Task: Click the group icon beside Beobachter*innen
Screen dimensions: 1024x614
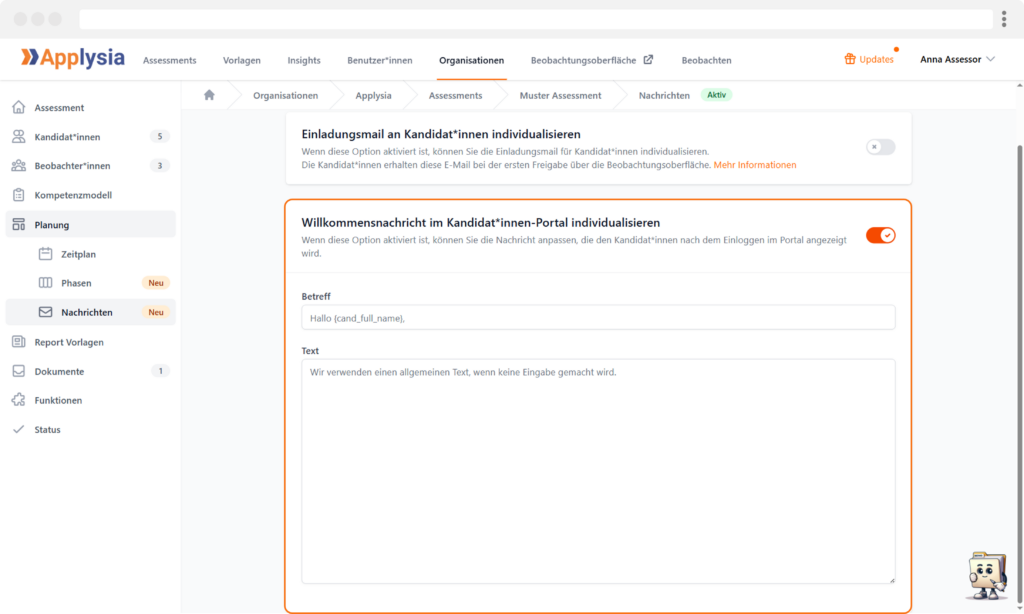Action: pyautogui.click(x=18, y=165)
